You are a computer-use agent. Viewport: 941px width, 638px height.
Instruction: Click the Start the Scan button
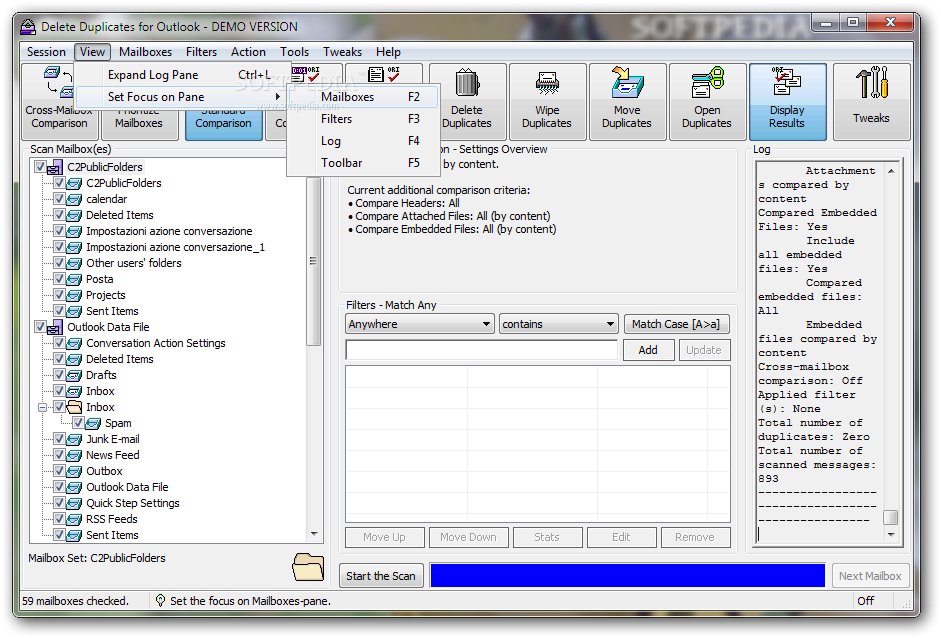click(381, 576)
